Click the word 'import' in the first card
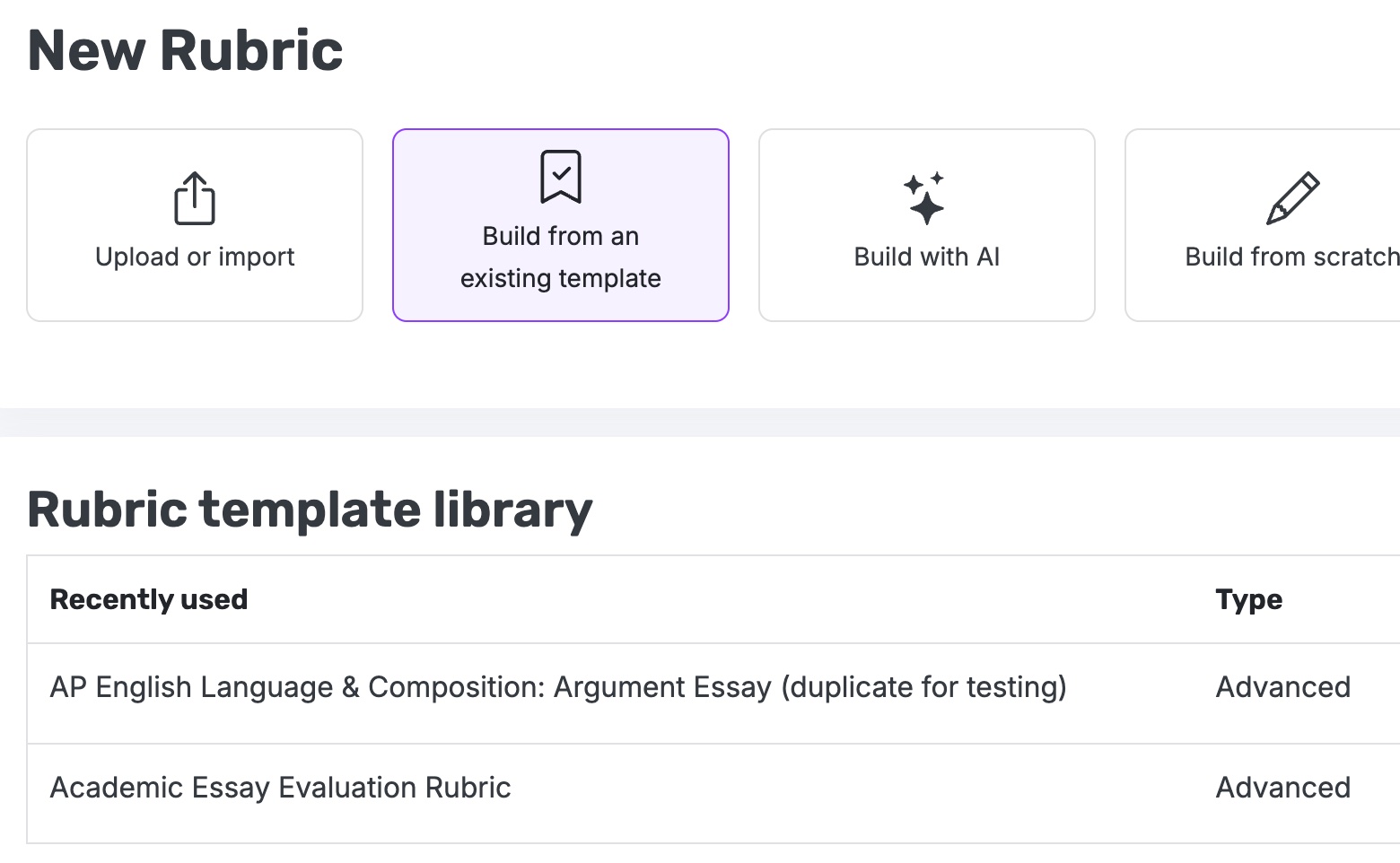1400x863 pixels. pos(257,258)
